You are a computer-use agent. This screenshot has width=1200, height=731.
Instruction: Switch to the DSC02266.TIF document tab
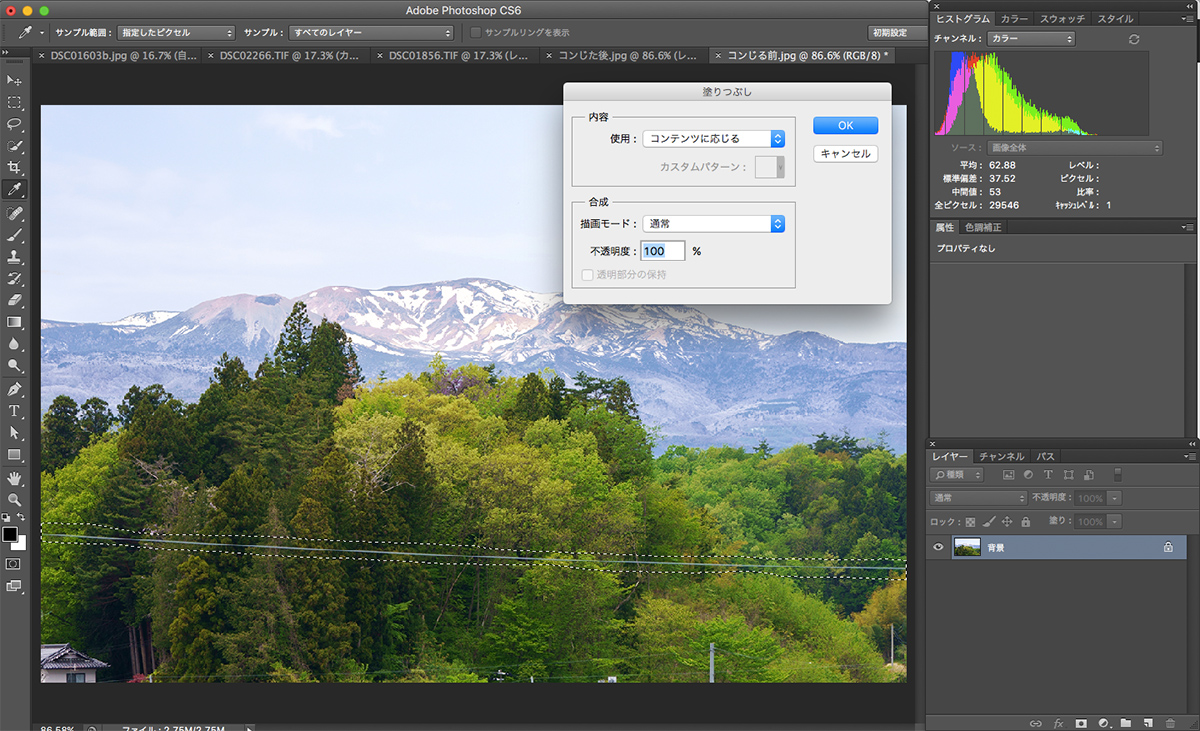(x=288, y=56)
